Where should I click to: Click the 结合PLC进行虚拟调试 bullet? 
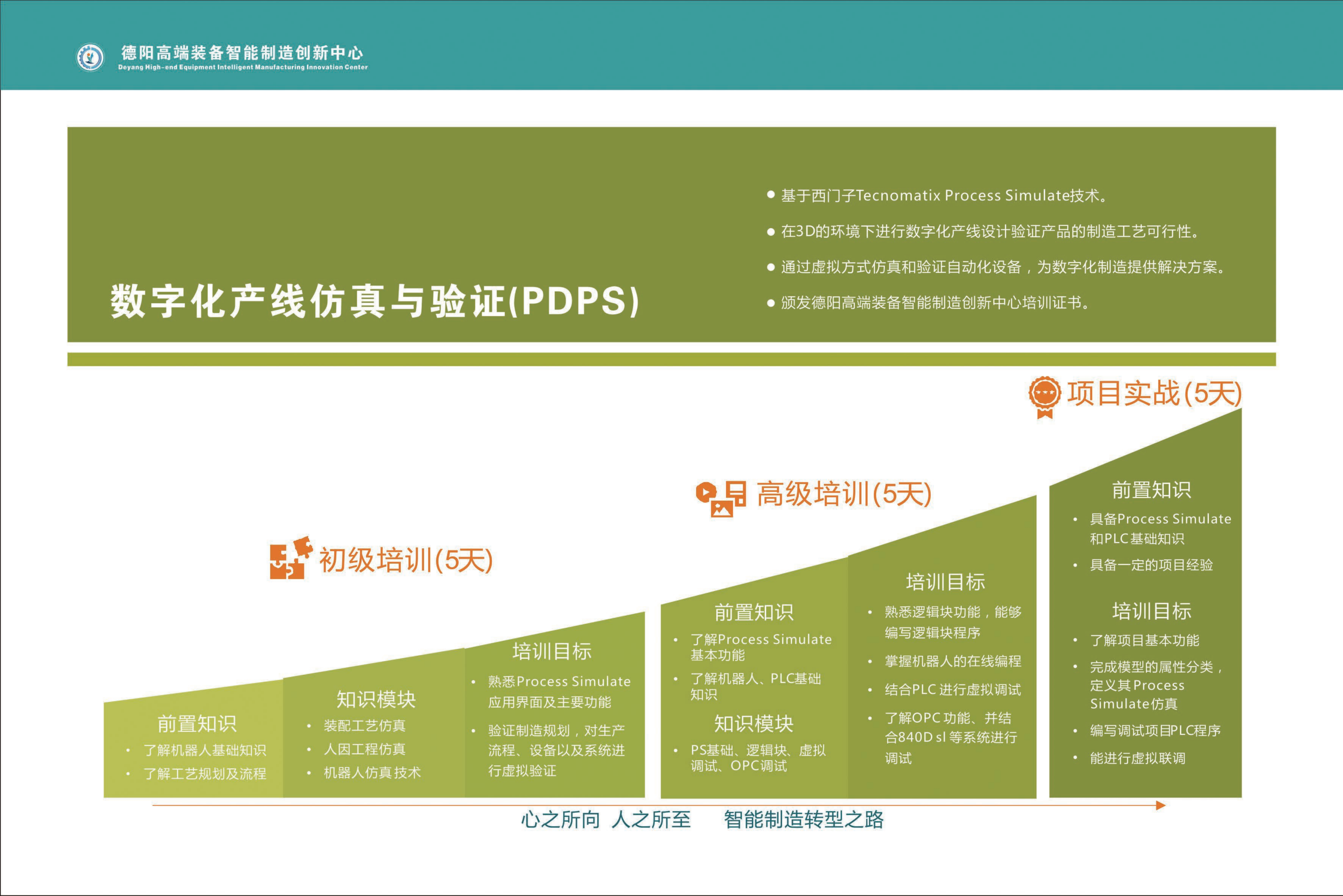[953, 690]
